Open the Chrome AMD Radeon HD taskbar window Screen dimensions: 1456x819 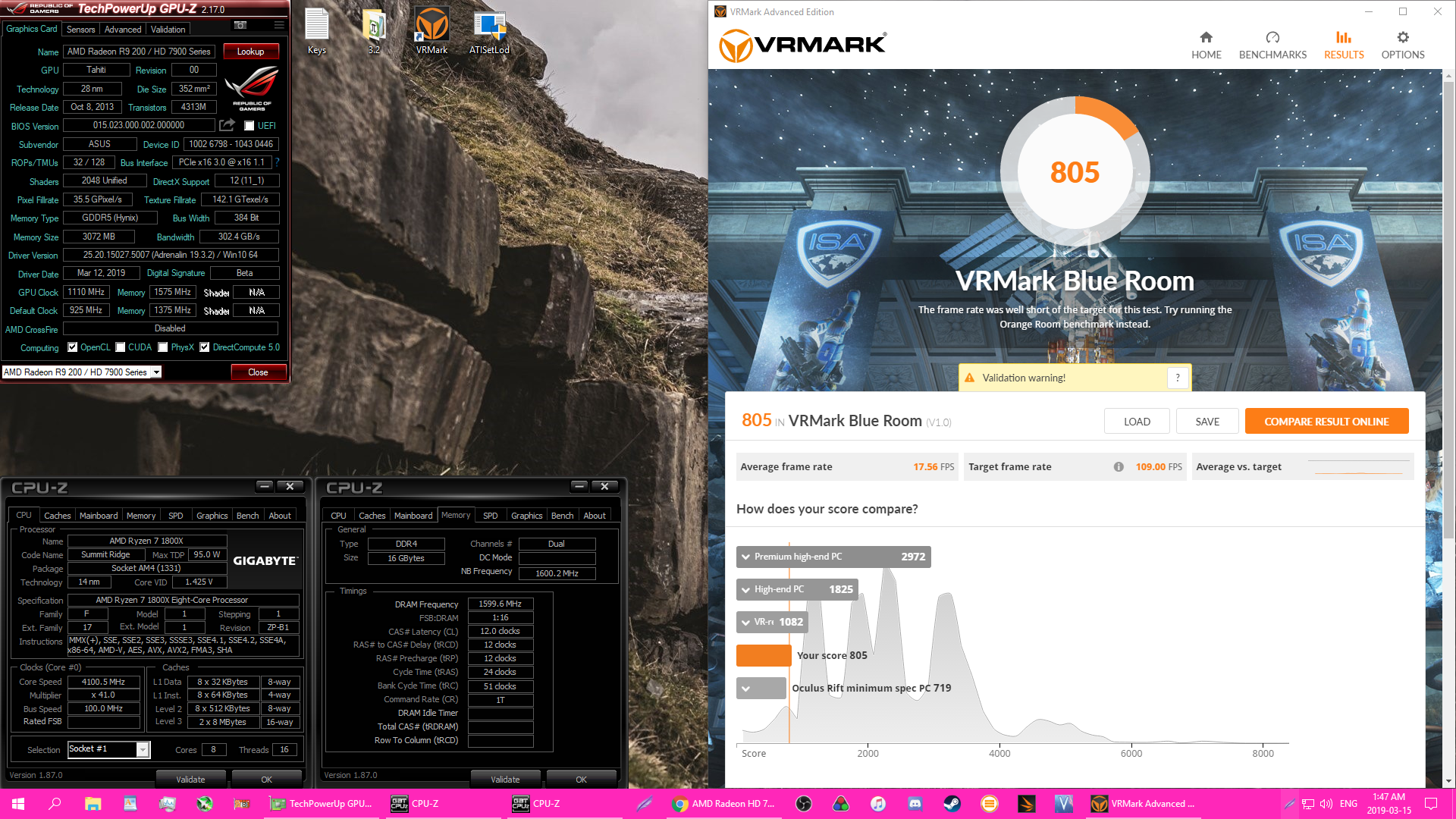(x=723, y=804)
